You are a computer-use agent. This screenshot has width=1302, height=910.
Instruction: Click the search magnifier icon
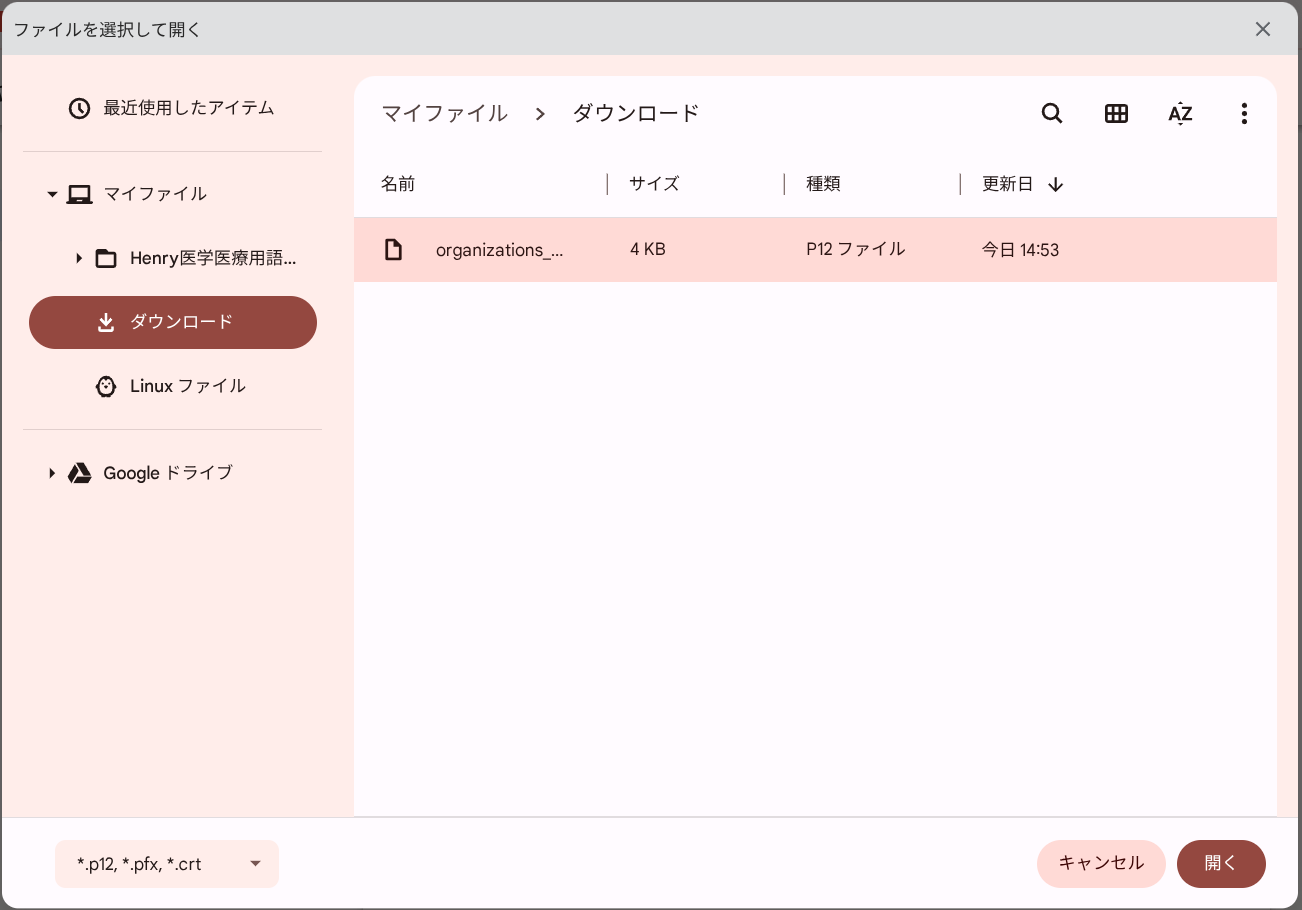[x=1051, y=113]
